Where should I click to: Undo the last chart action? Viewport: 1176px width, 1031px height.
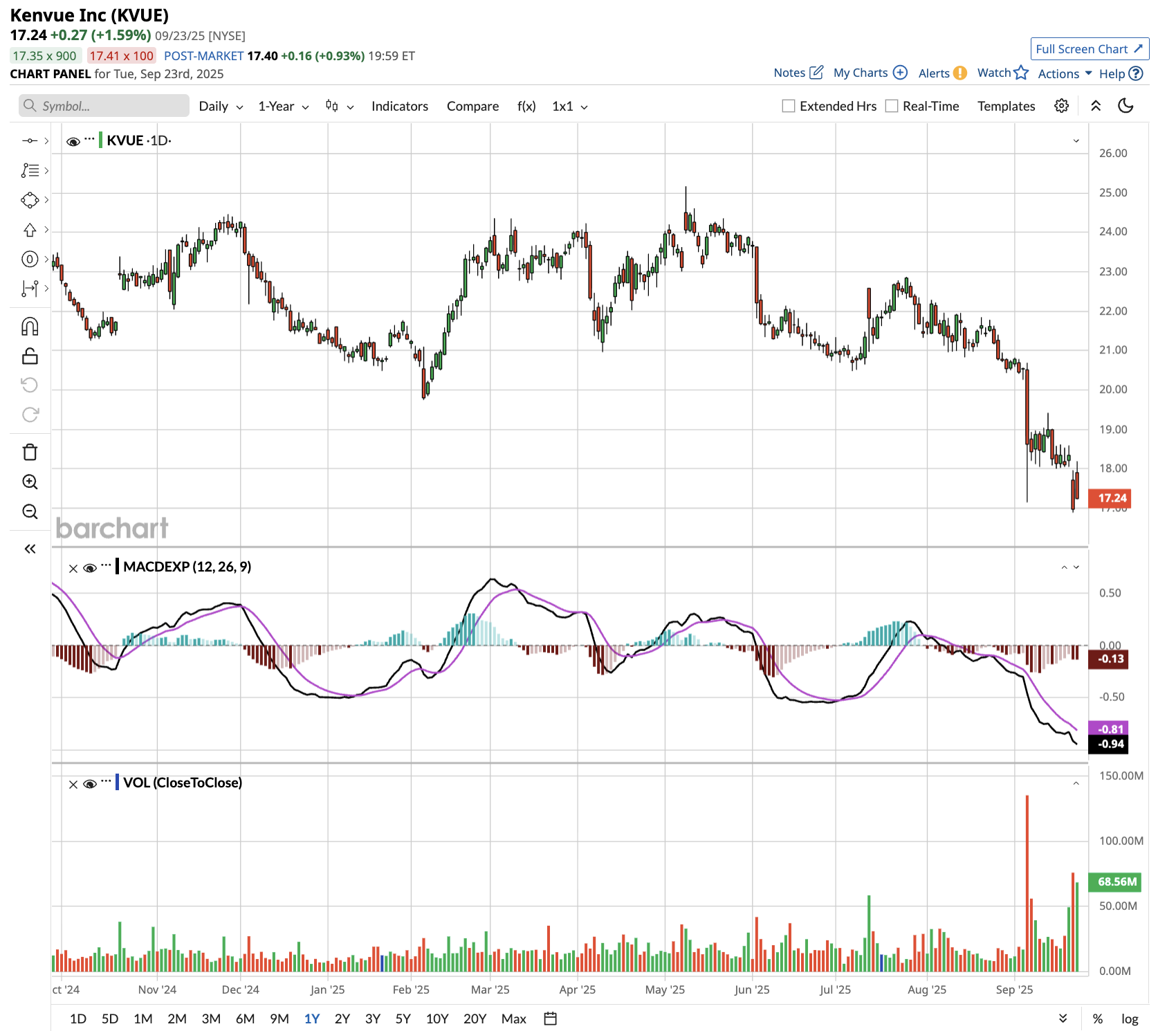click(30, 385)
